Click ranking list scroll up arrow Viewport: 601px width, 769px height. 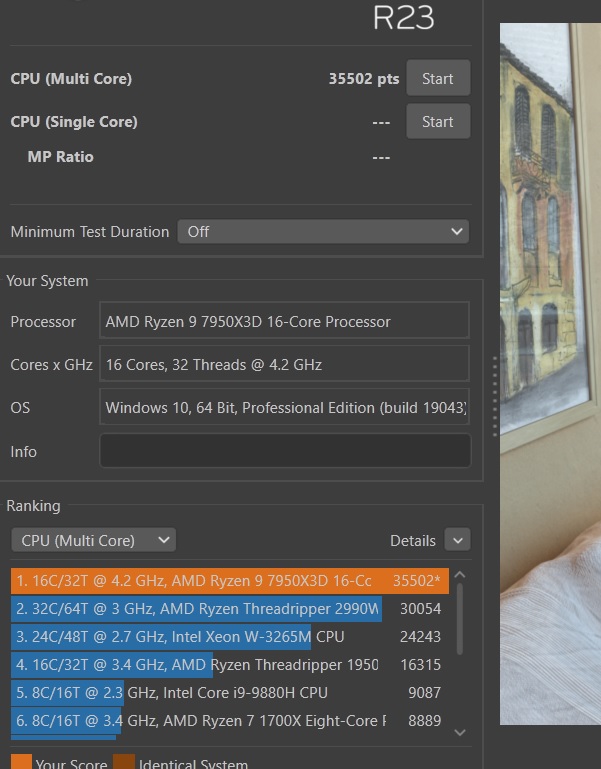460,575
